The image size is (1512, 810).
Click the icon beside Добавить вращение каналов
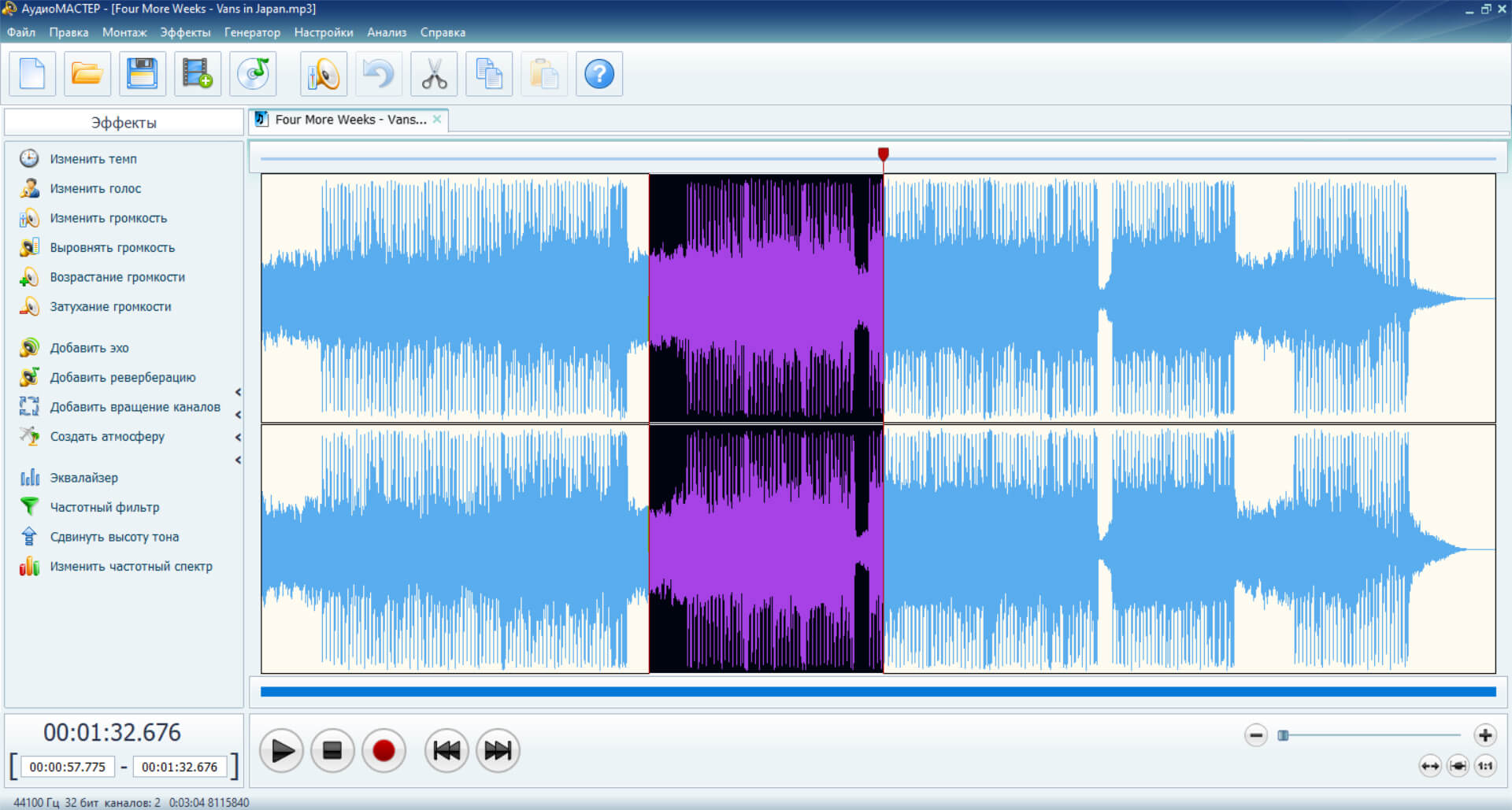tap(29, 406)
